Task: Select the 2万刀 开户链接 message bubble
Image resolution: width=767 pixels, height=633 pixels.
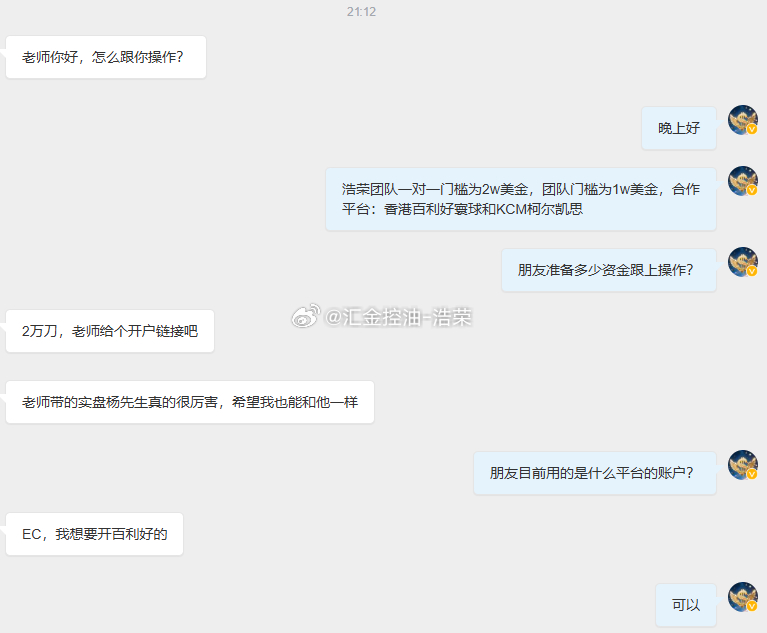Action: pos(110,331)
